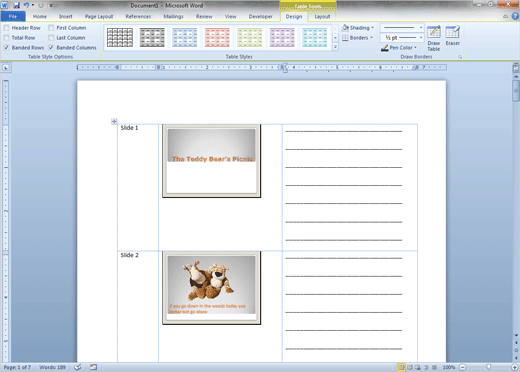The height and width of the screenshot is (372, 520).
Task: Apply the red banded table style
Action: pyautogui.click(x=217, y=37)
